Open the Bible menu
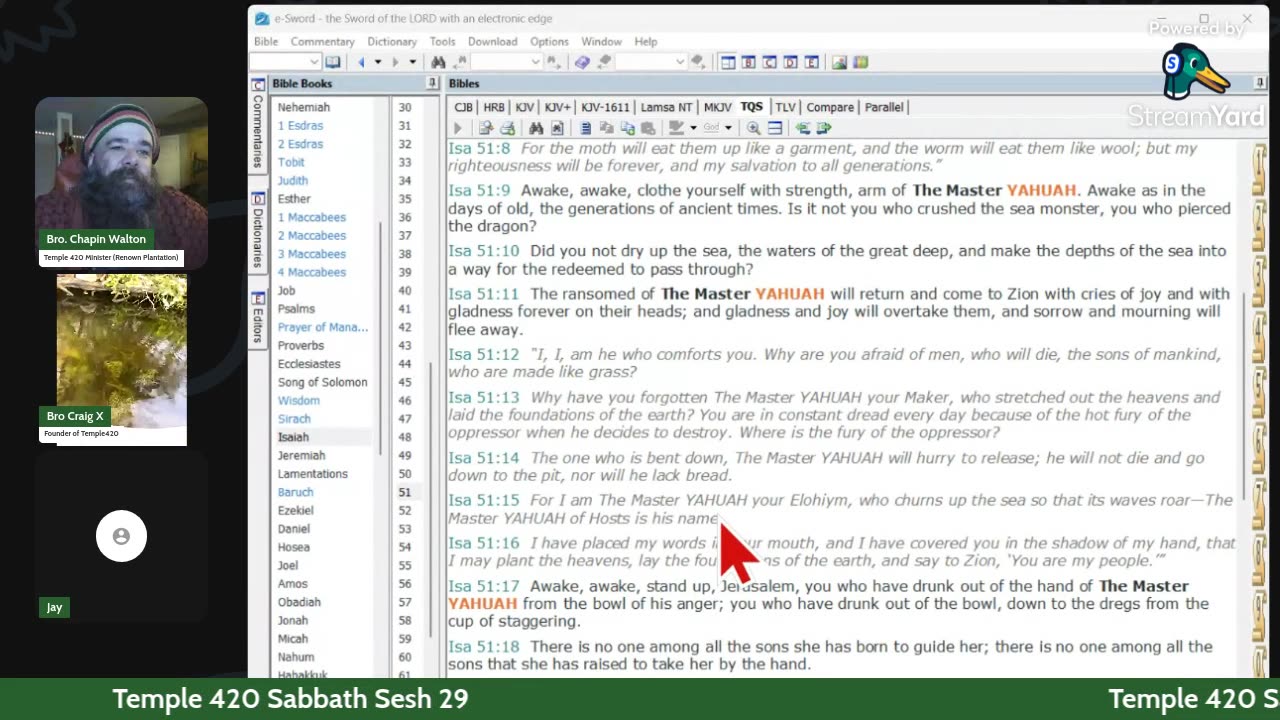The height and width of the screenshot is (720, 1280). pyautogui.click(x=266, y=42)
